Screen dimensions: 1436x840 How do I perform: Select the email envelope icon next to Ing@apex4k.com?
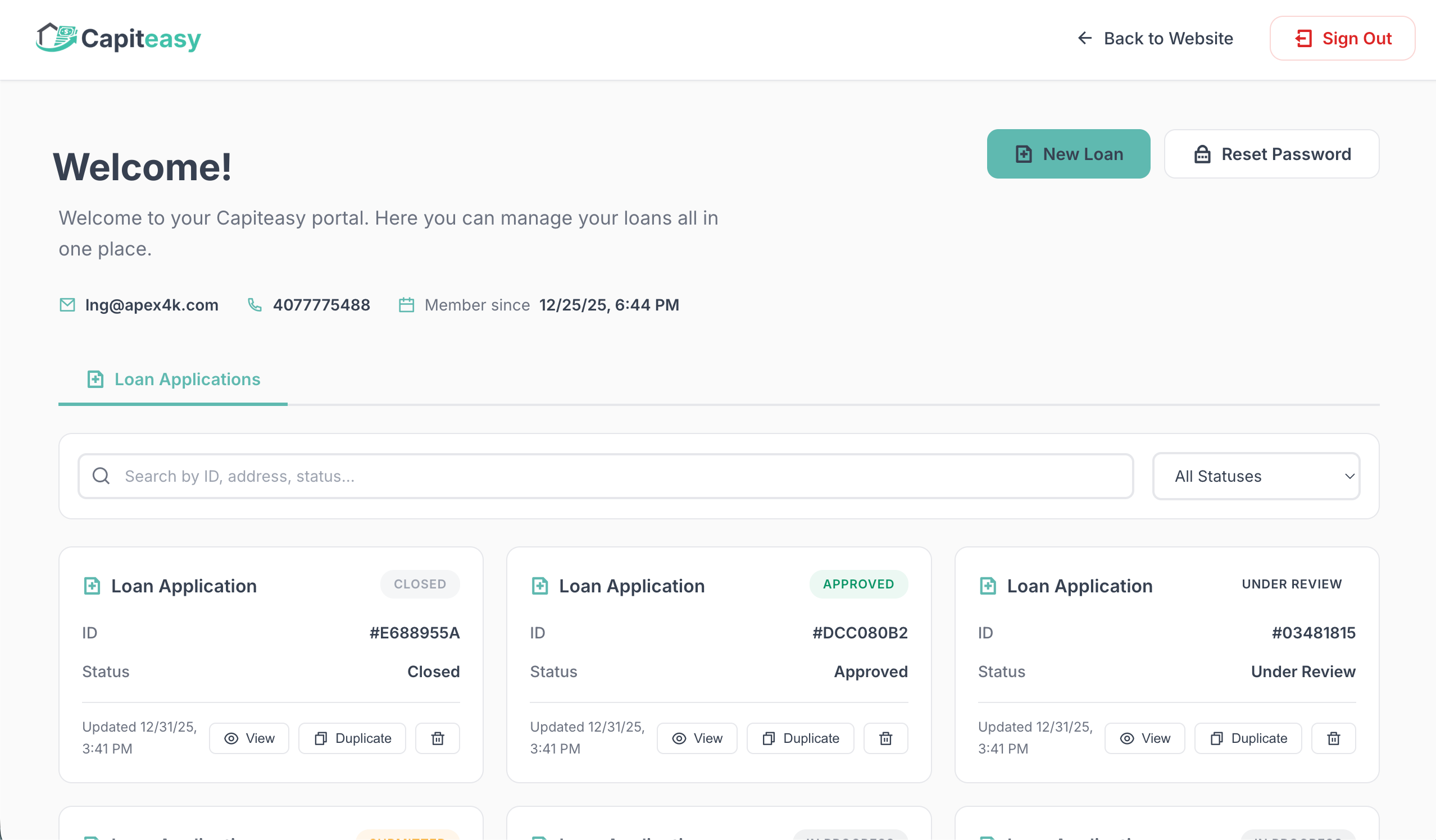tap(67, 305)
